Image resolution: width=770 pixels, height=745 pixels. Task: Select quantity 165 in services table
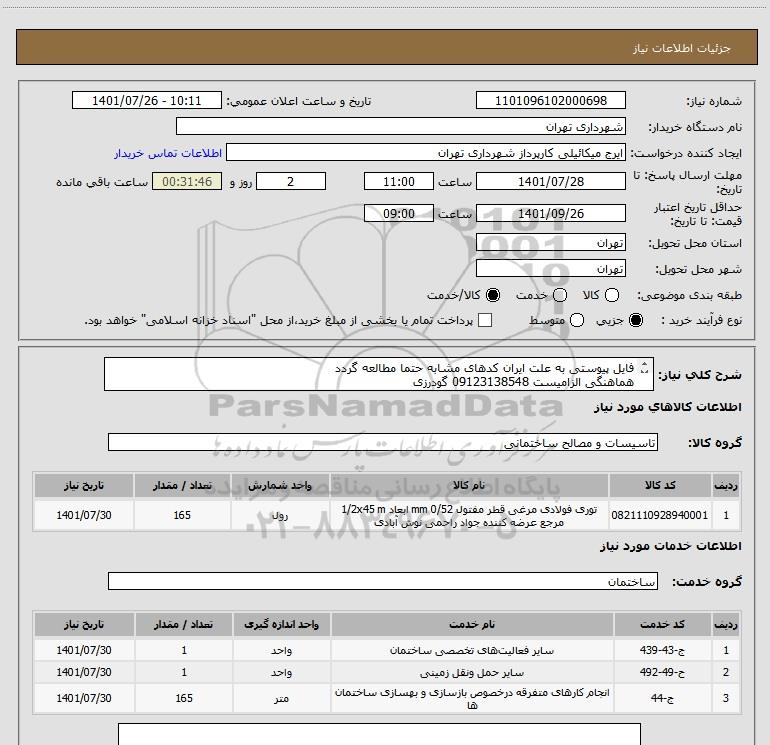[184, 698]
